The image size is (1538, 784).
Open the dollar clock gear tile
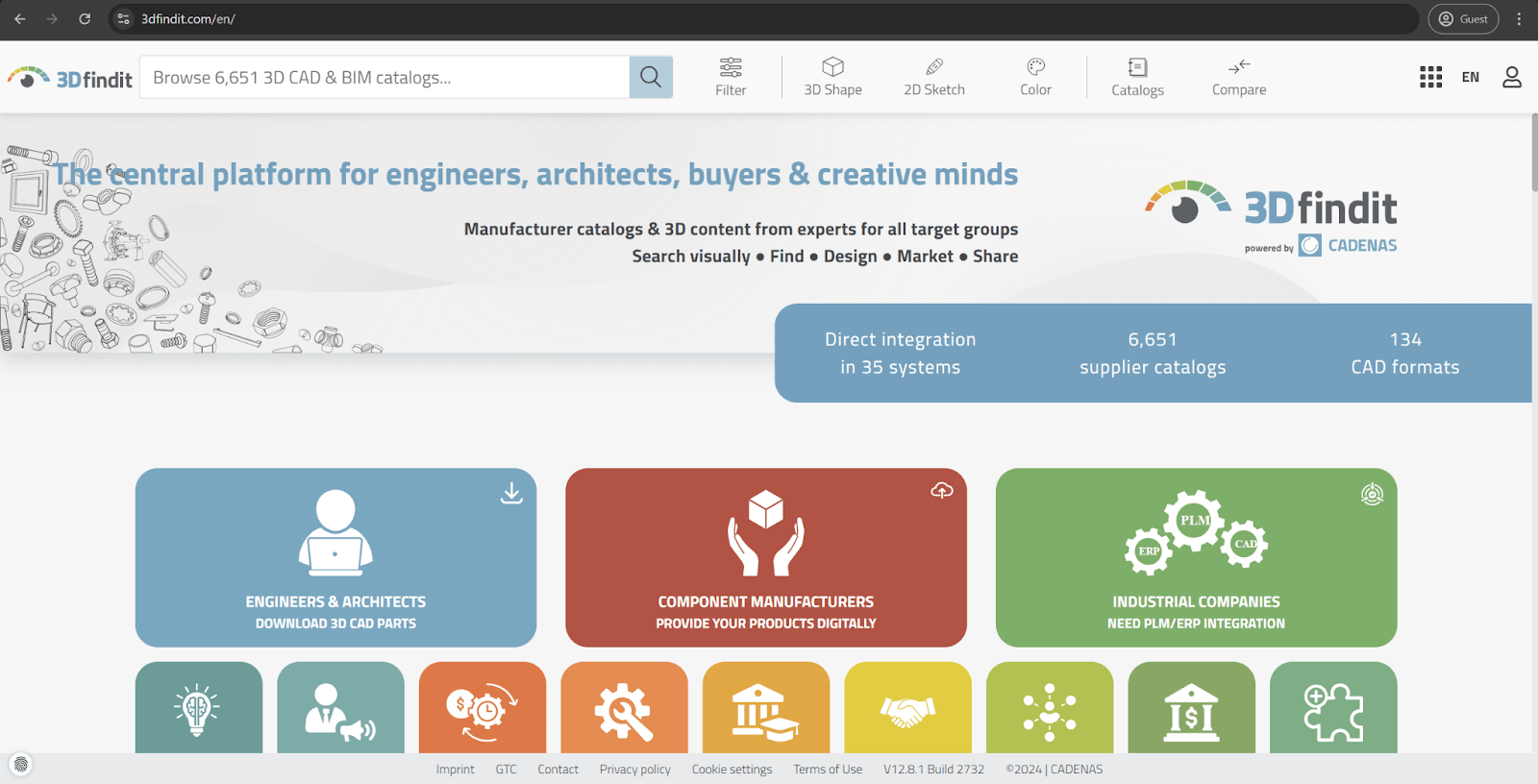coord(483,708)
